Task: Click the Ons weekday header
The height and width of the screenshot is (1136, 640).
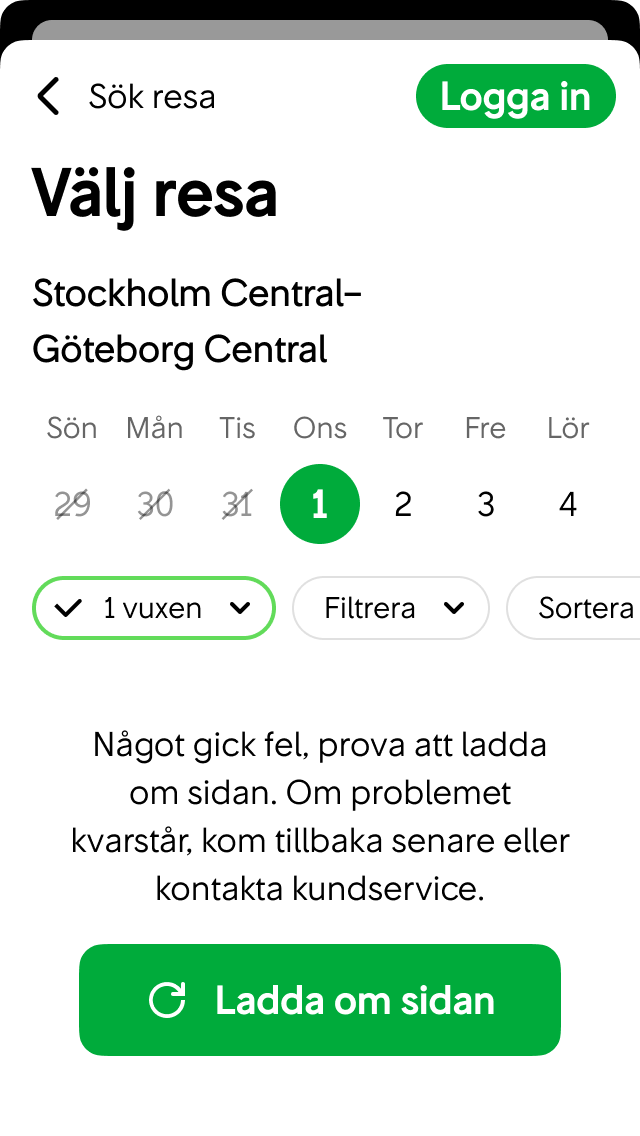Action: [x=319, y=428]
